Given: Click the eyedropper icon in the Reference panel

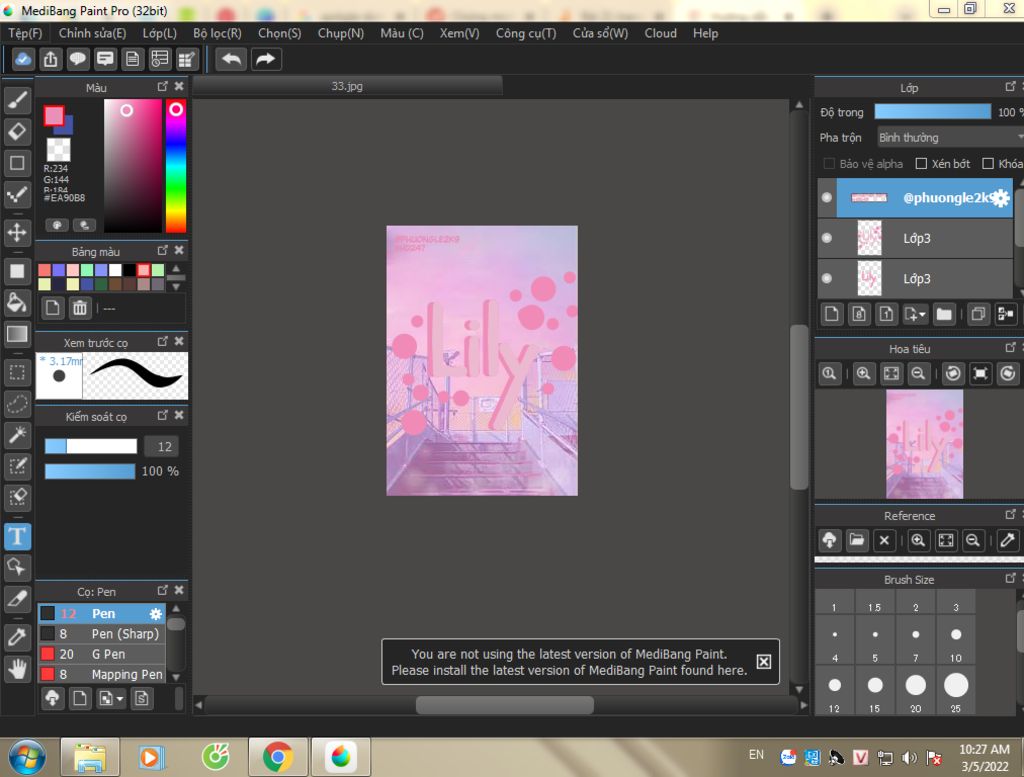Looking at the screenshot, I should pyautogui.click(x=1008, y=540).
